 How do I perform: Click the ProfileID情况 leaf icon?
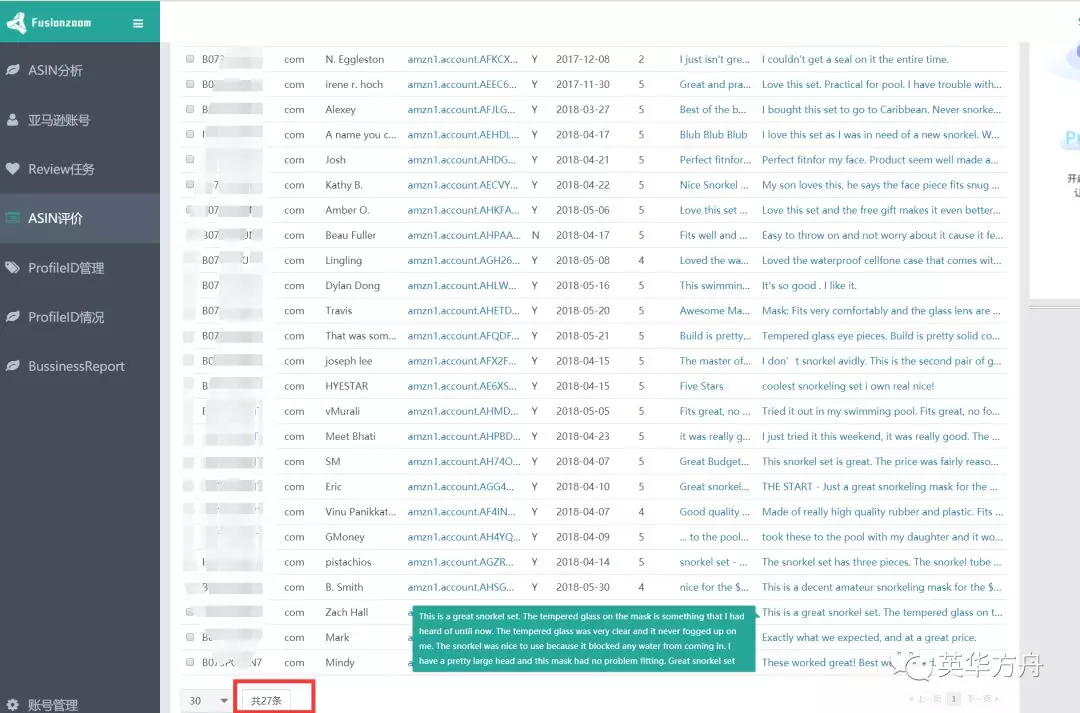point(12,317)
